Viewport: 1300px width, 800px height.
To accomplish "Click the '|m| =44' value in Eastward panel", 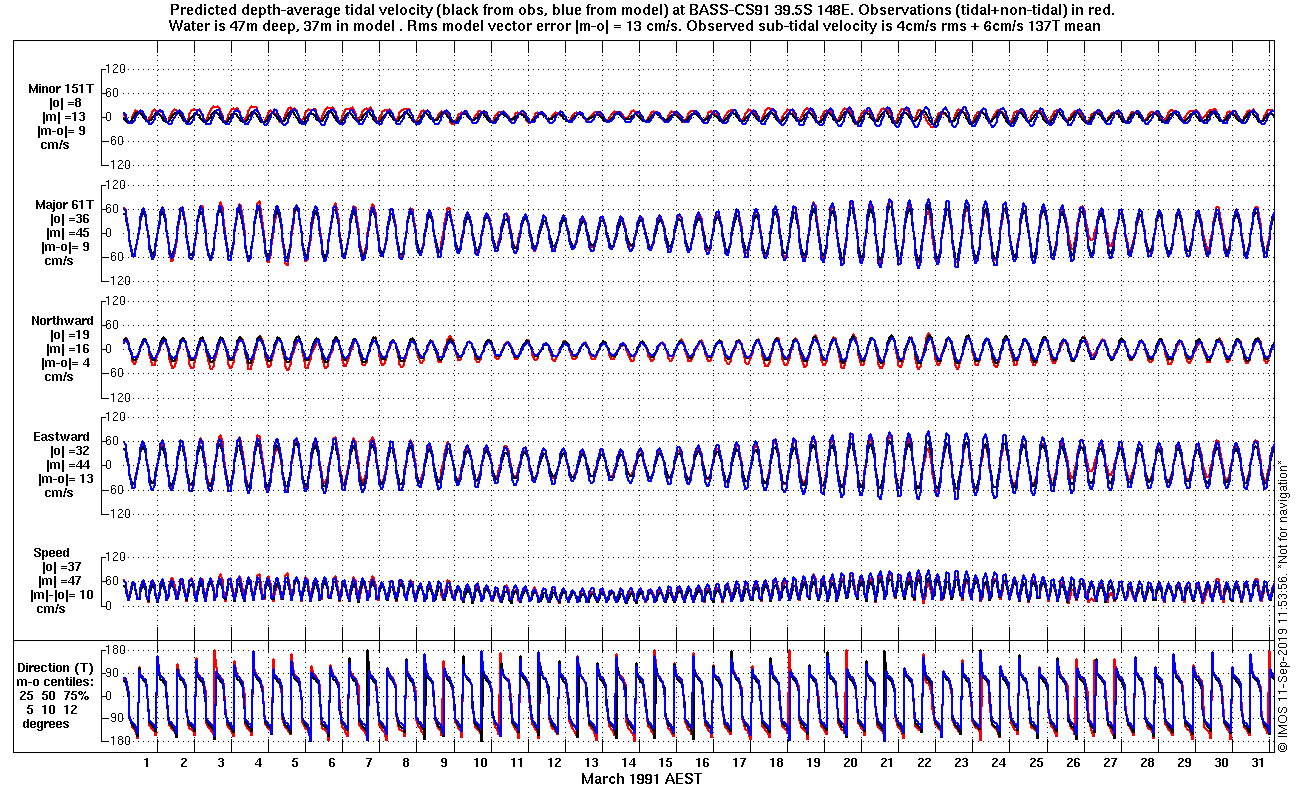I will click(x=69, y=465).
